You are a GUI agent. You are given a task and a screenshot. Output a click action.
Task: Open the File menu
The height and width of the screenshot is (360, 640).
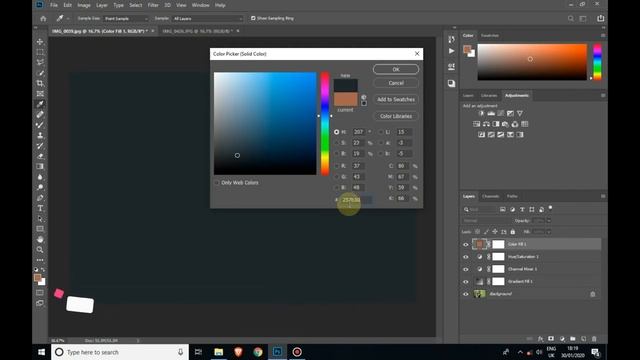click(x=54, y=5)
